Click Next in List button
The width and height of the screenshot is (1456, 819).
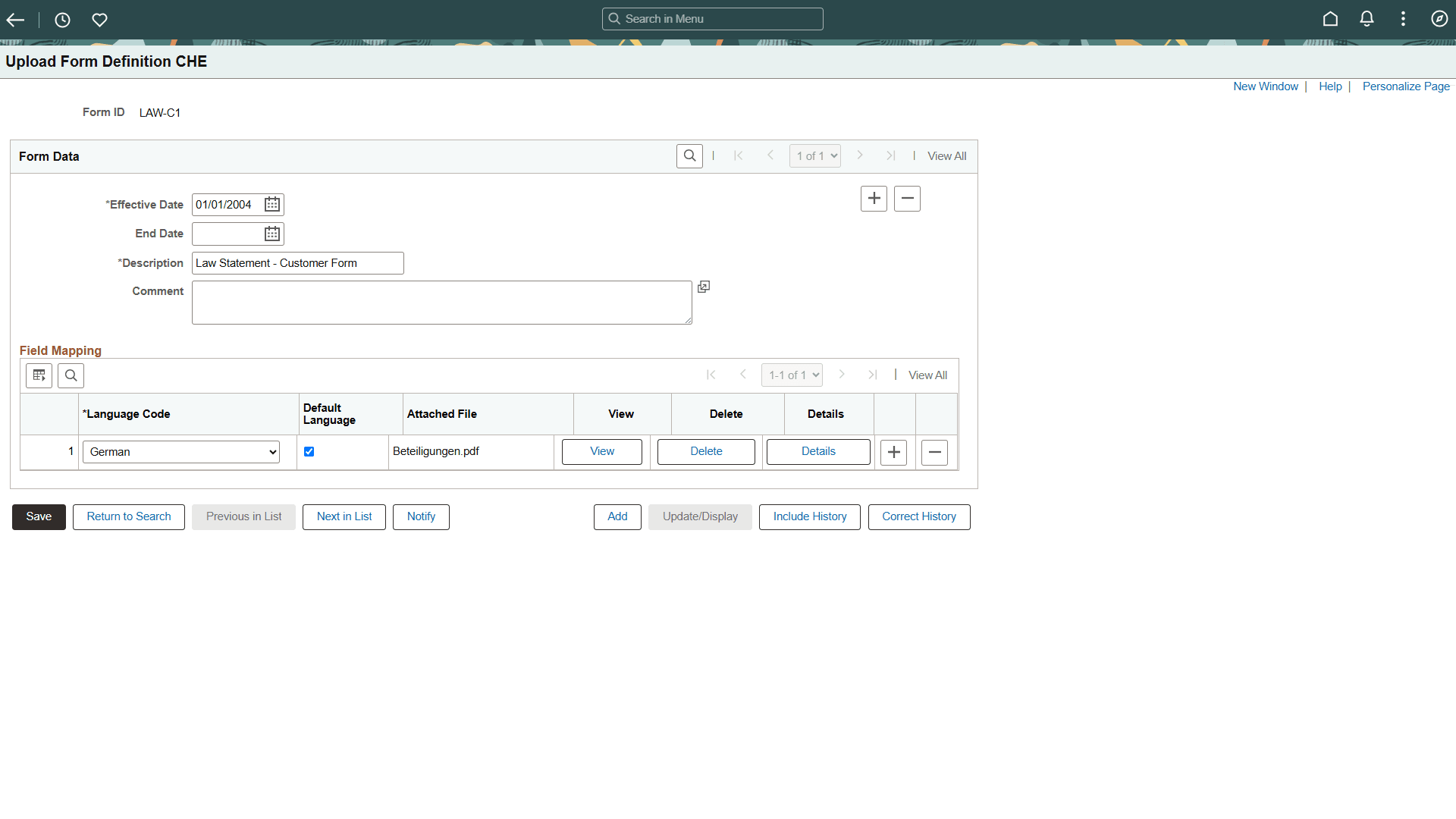pos(344,517)
